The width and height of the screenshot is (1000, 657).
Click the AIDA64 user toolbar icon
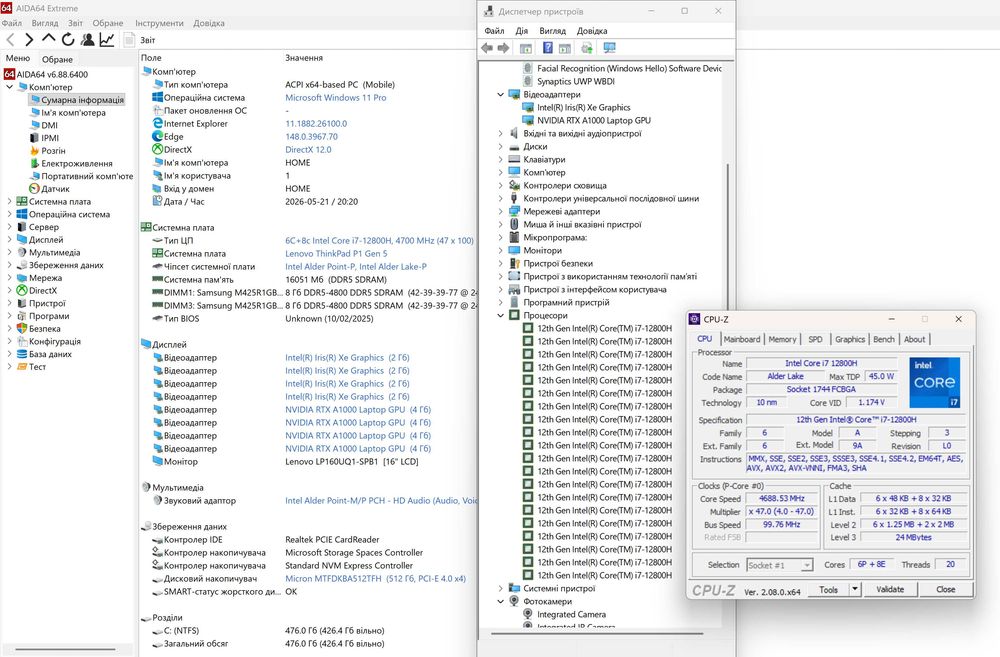[87, 40]
